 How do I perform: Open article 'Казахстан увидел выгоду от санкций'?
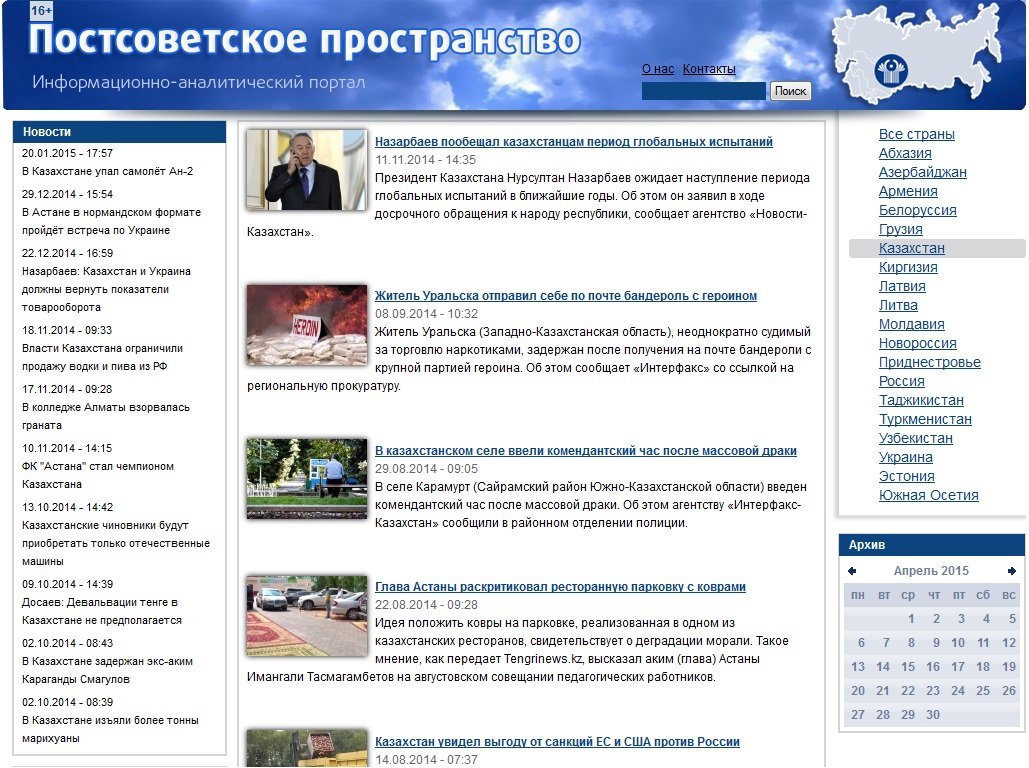click(x=557, y=742)
